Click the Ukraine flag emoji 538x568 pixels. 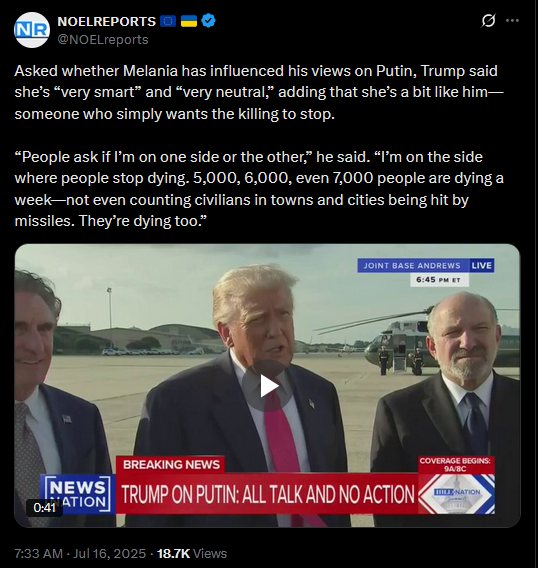[188, 21]
